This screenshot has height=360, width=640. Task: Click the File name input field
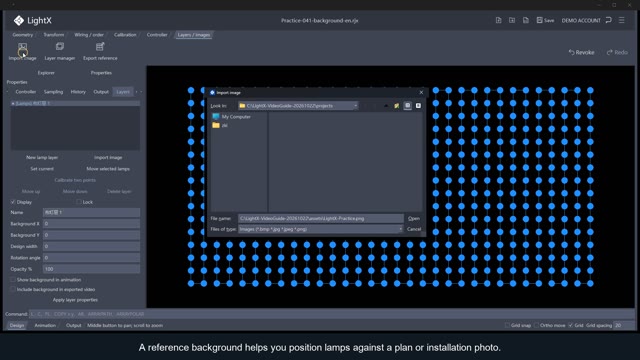pyautogui.click(x=321, y=218)
